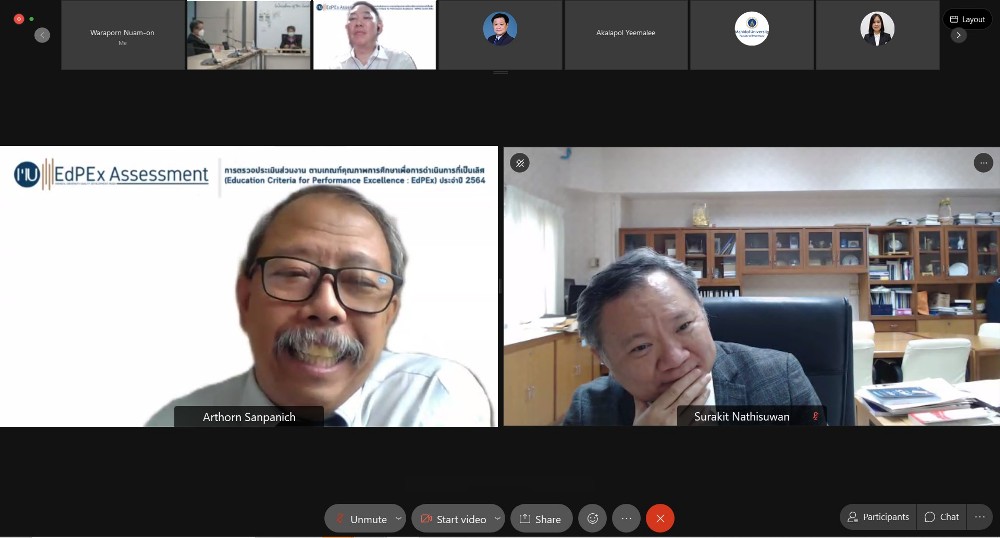The width and height of the screenshot is (1000, 538).
Task: Open more options in the center toolbar
Action: [x=626, y=518]
